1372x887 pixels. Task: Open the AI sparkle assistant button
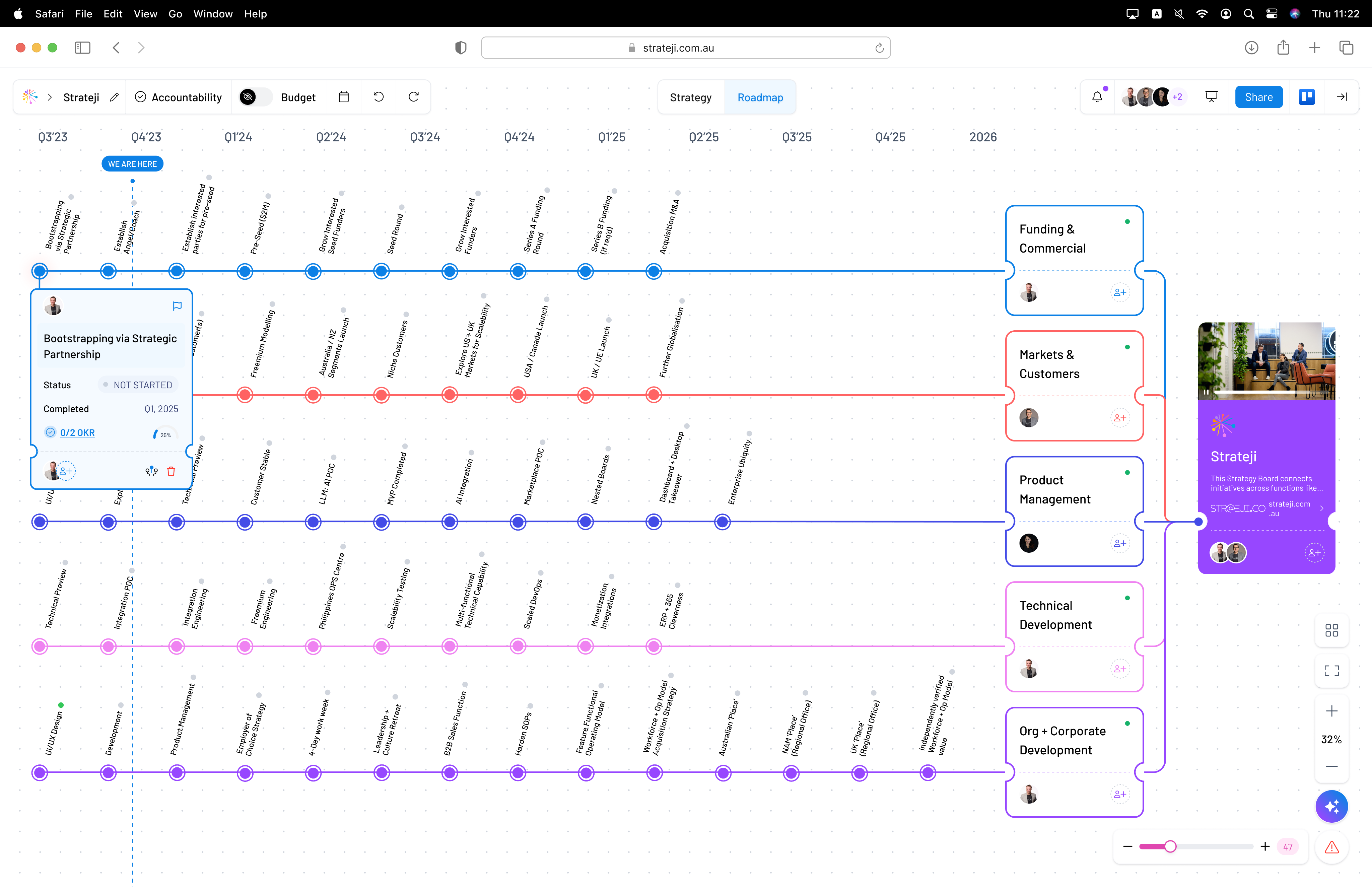1331,806
